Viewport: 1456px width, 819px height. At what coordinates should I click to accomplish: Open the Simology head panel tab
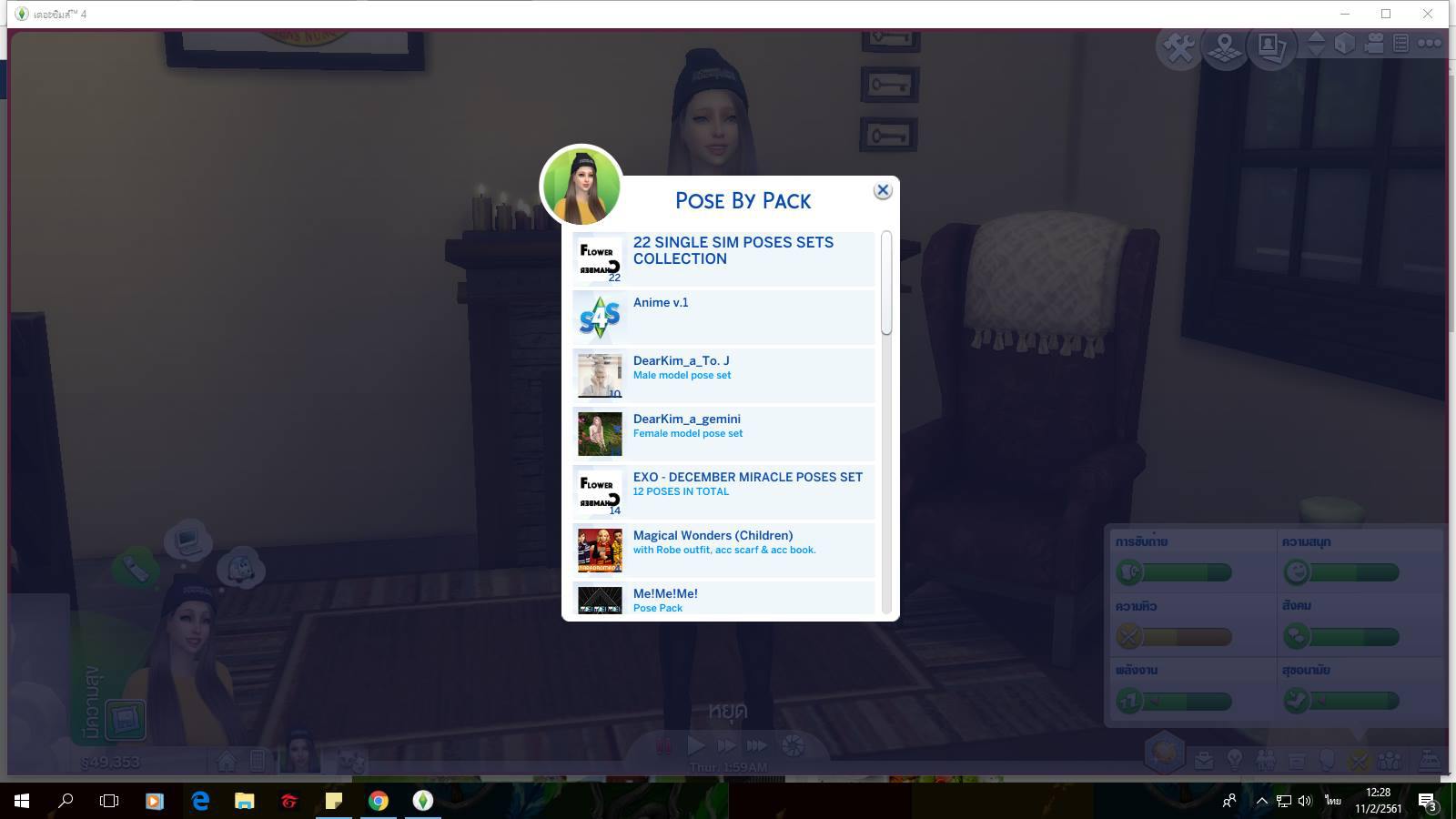[1327, 760]
